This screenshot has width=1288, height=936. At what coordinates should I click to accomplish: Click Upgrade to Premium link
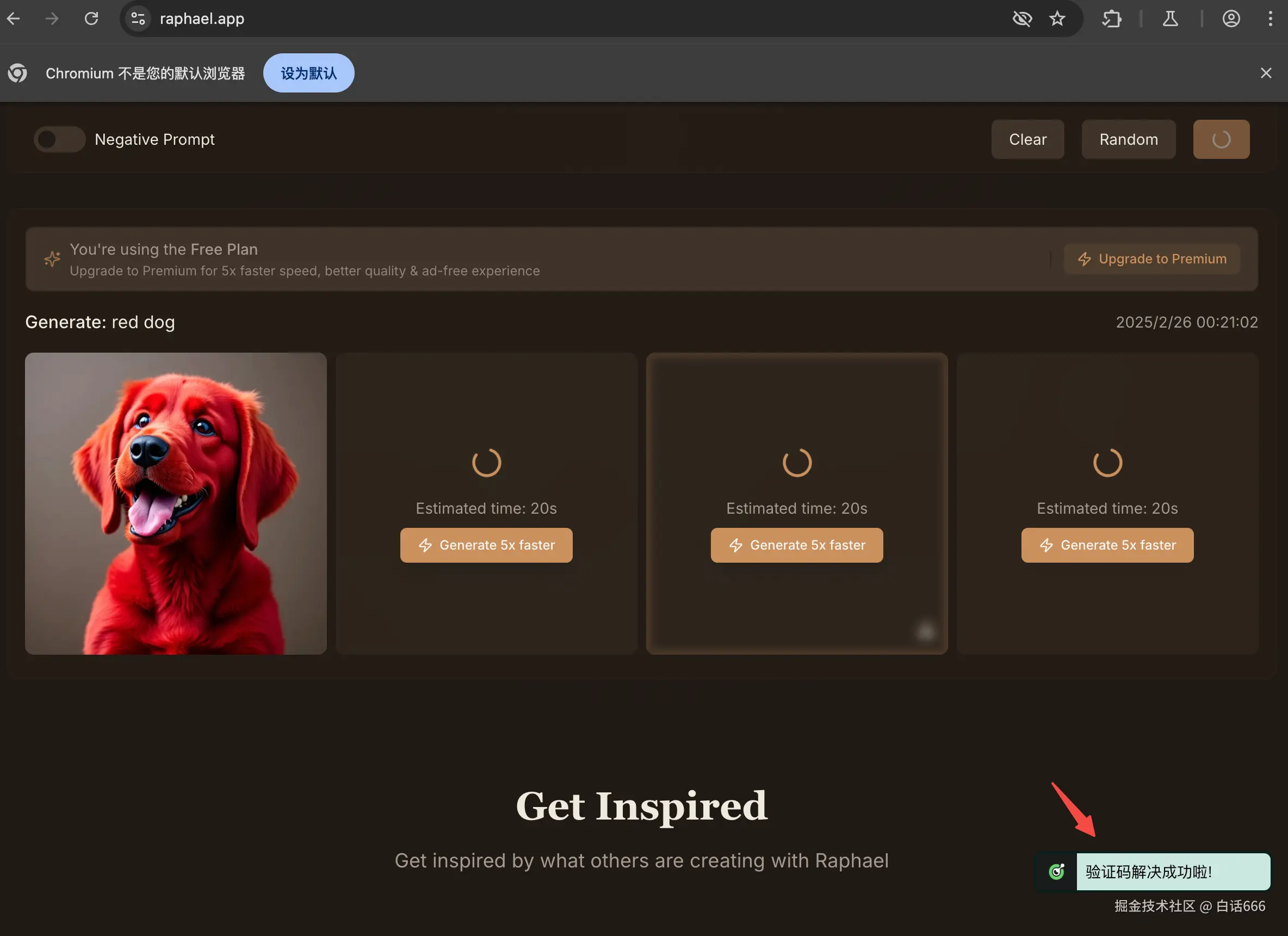[1151, 259]
